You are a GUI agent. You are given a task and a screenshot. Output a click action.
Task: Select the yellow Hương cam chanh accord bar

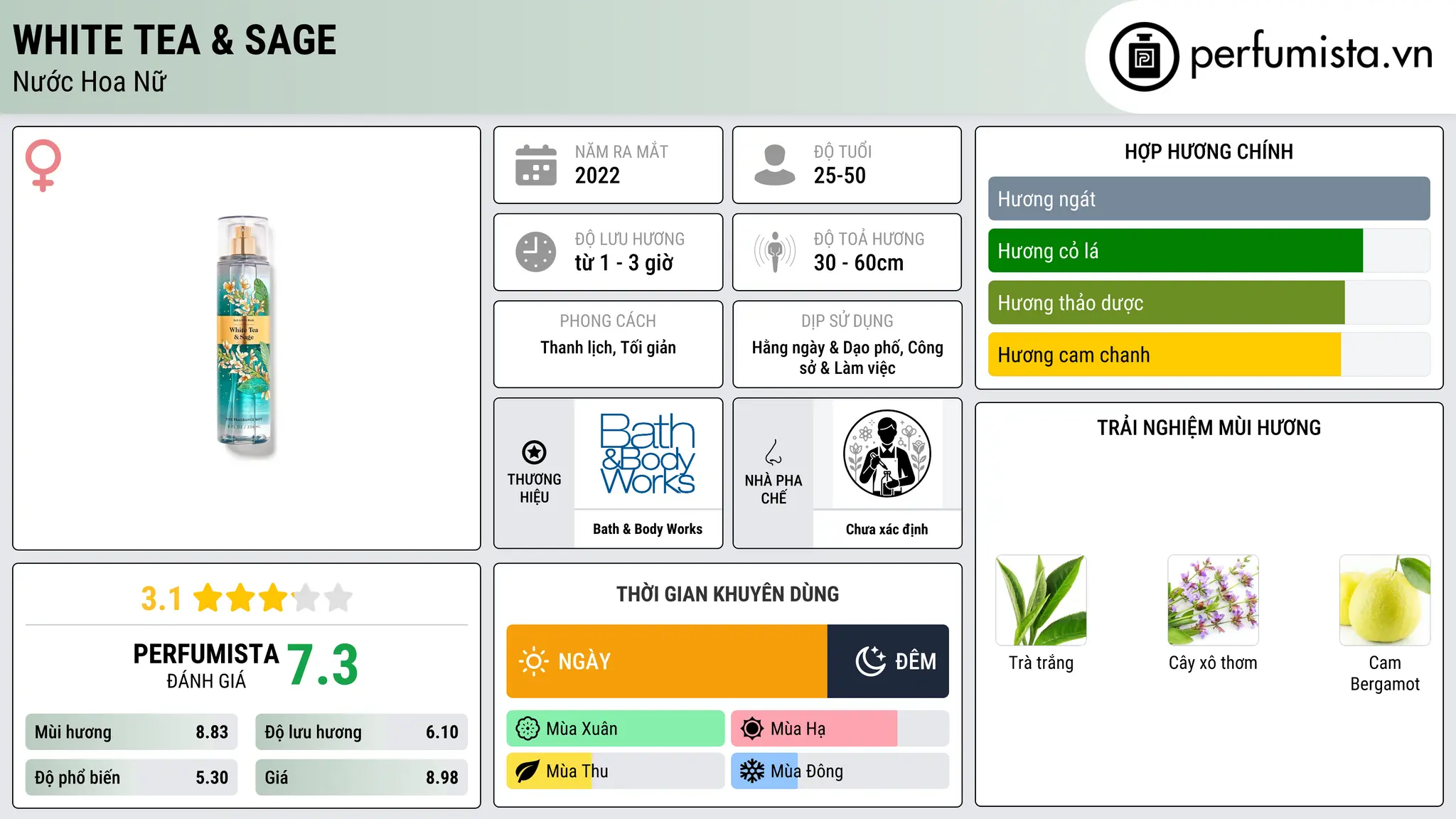(x=1165, y=355)
